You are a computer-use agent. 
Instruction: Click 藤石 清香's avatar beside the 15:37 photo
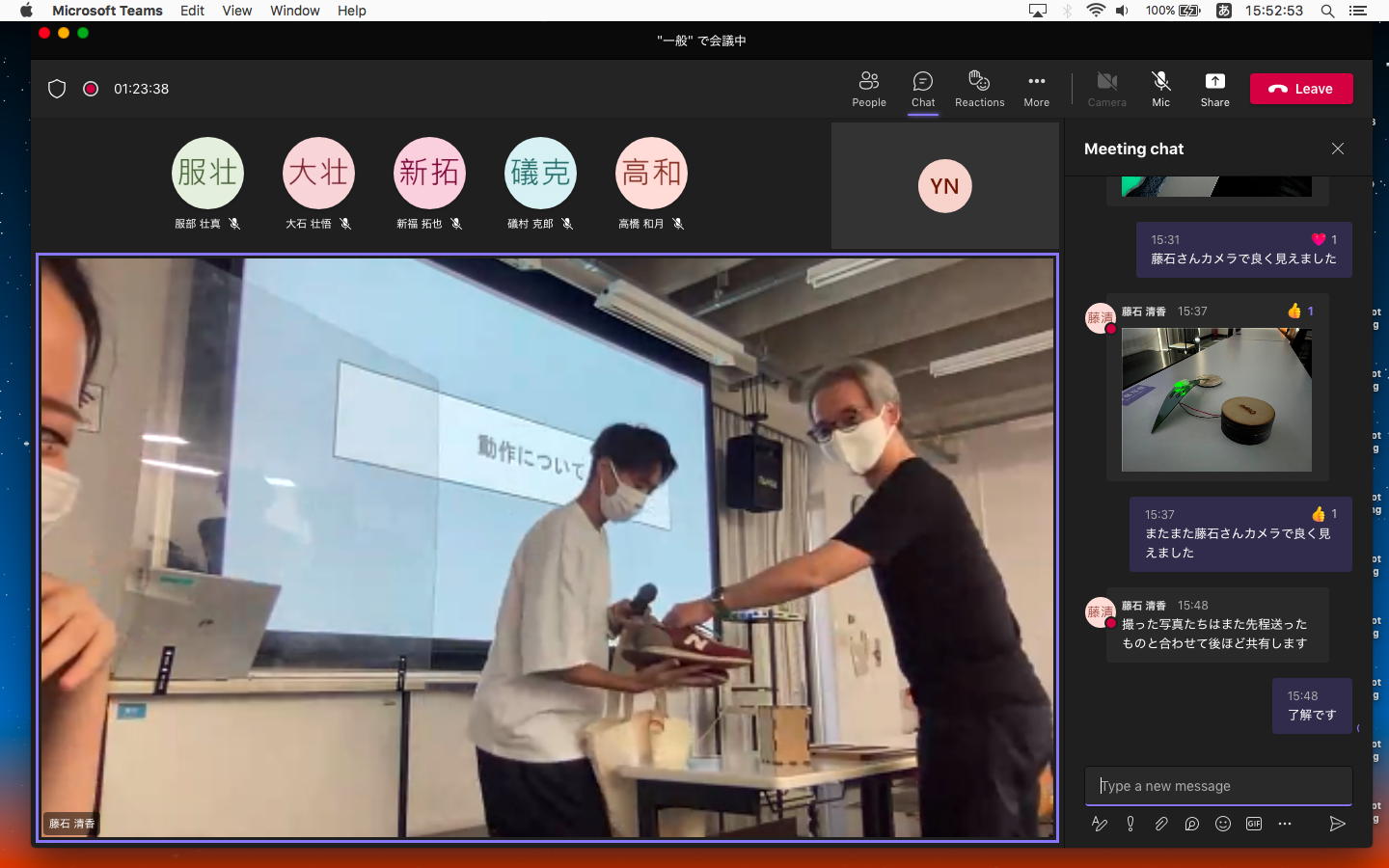tap(1100, 317)
